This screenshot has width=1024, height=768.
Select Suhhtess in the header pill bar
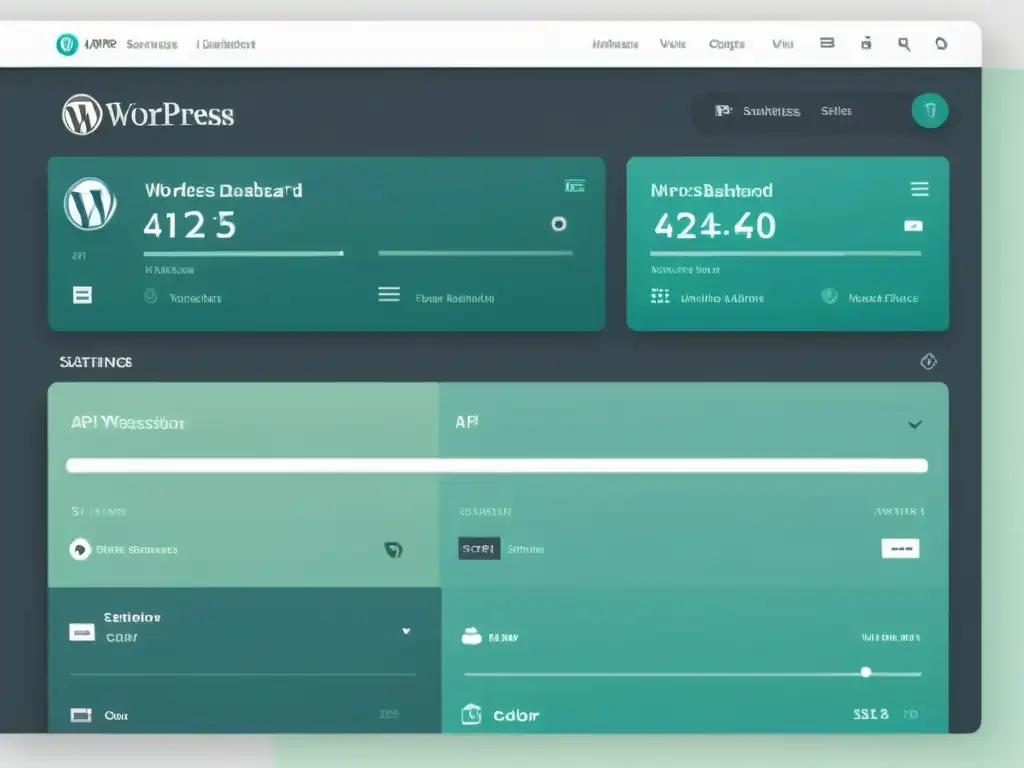pos(771,111)
